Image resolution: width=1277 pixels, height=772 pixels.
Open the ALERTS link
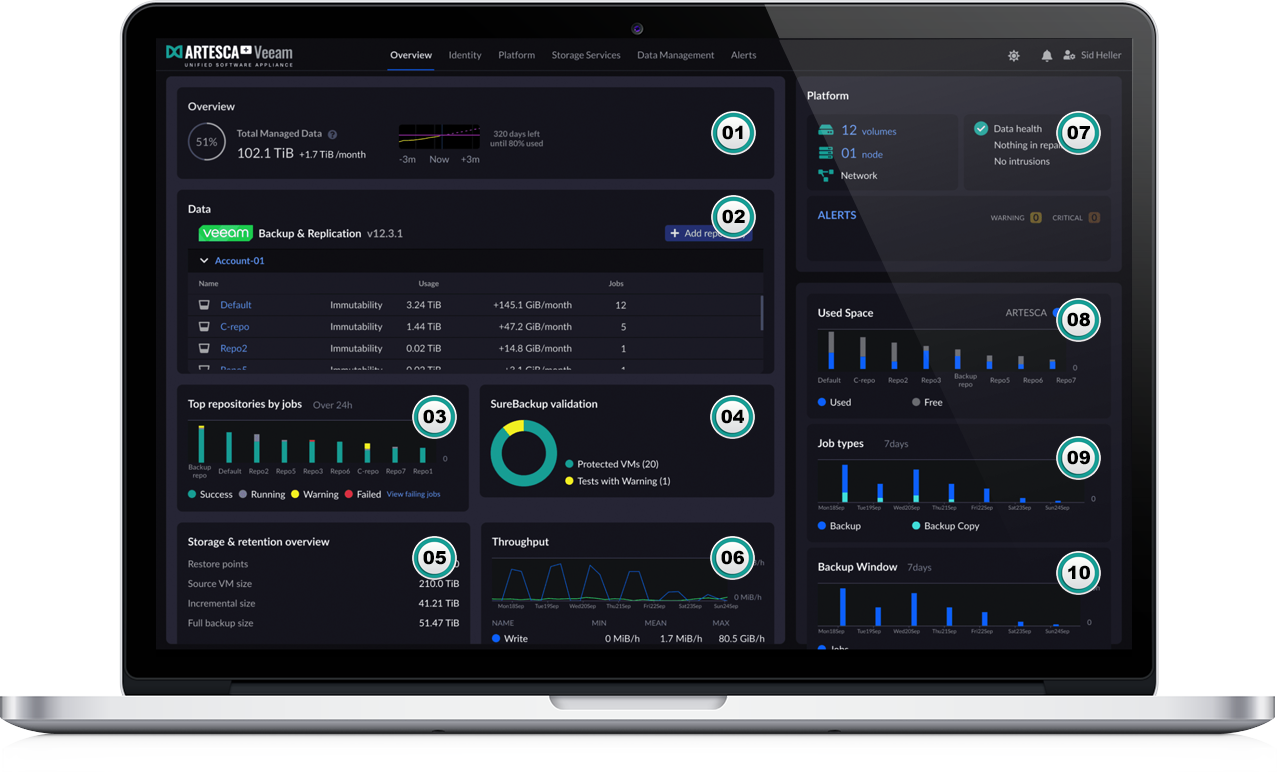837,215
